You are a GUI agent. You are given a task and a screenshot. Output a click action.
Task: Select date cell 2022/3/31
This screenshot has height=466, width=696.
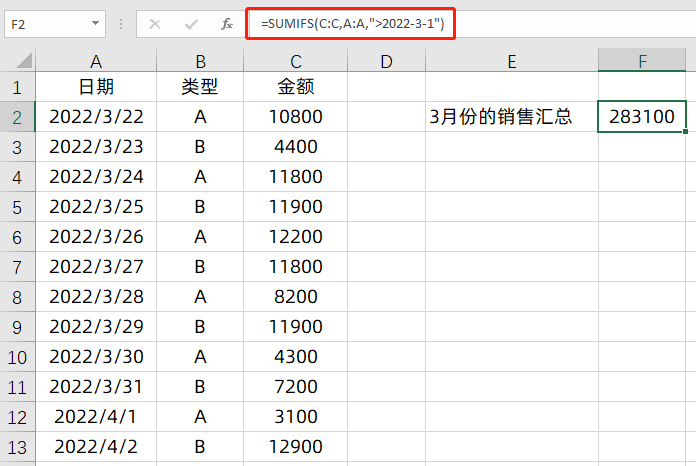point(96,387)
